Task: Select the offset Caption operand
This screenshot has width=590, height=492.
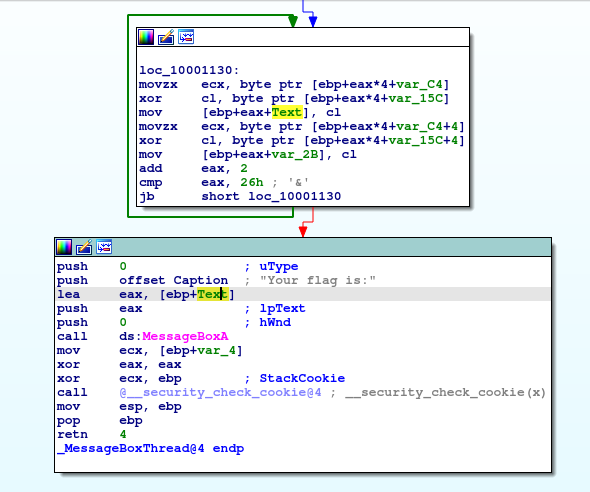Action: tap(173, 281)
